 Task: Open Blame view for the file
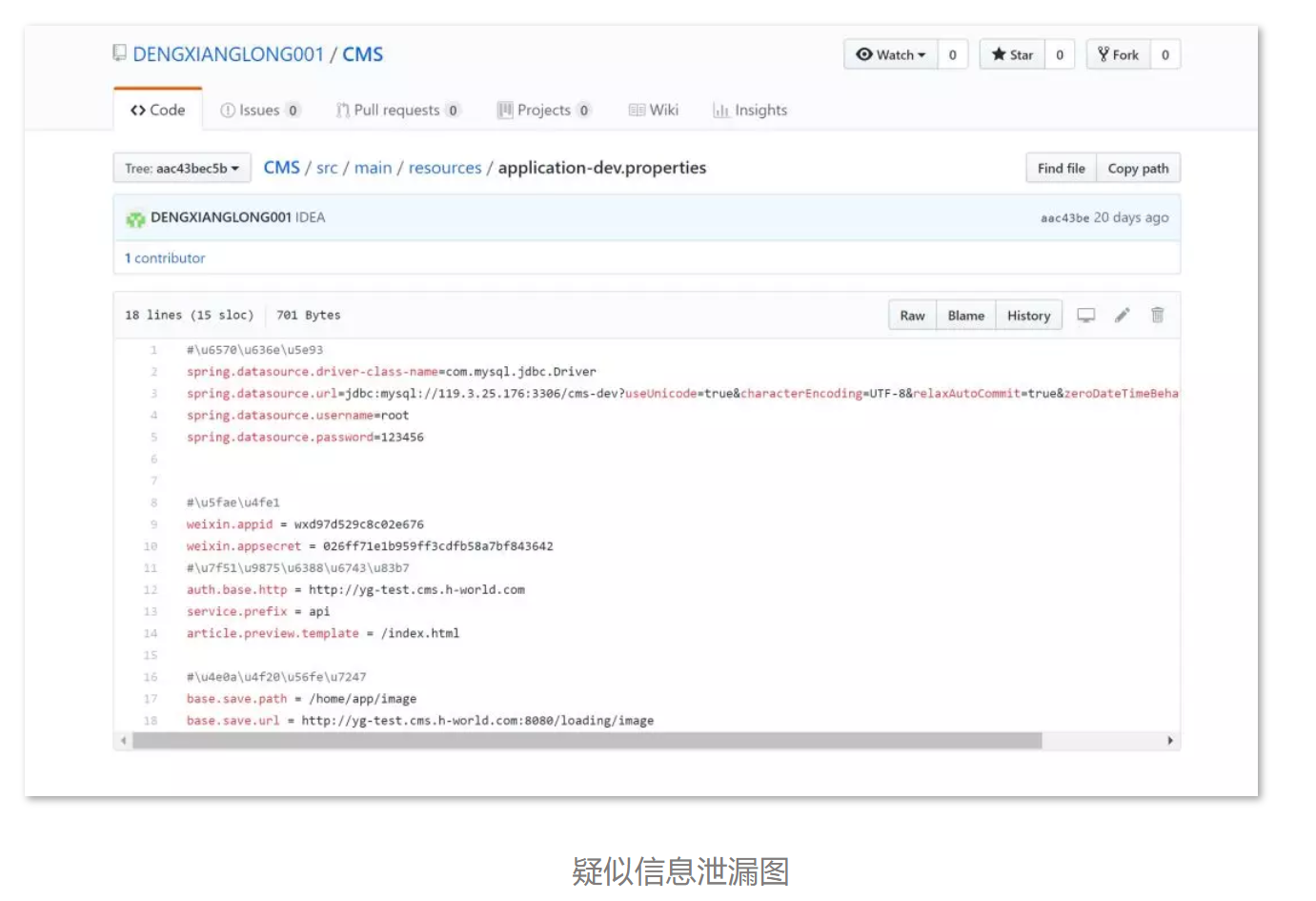coord(965,316)
